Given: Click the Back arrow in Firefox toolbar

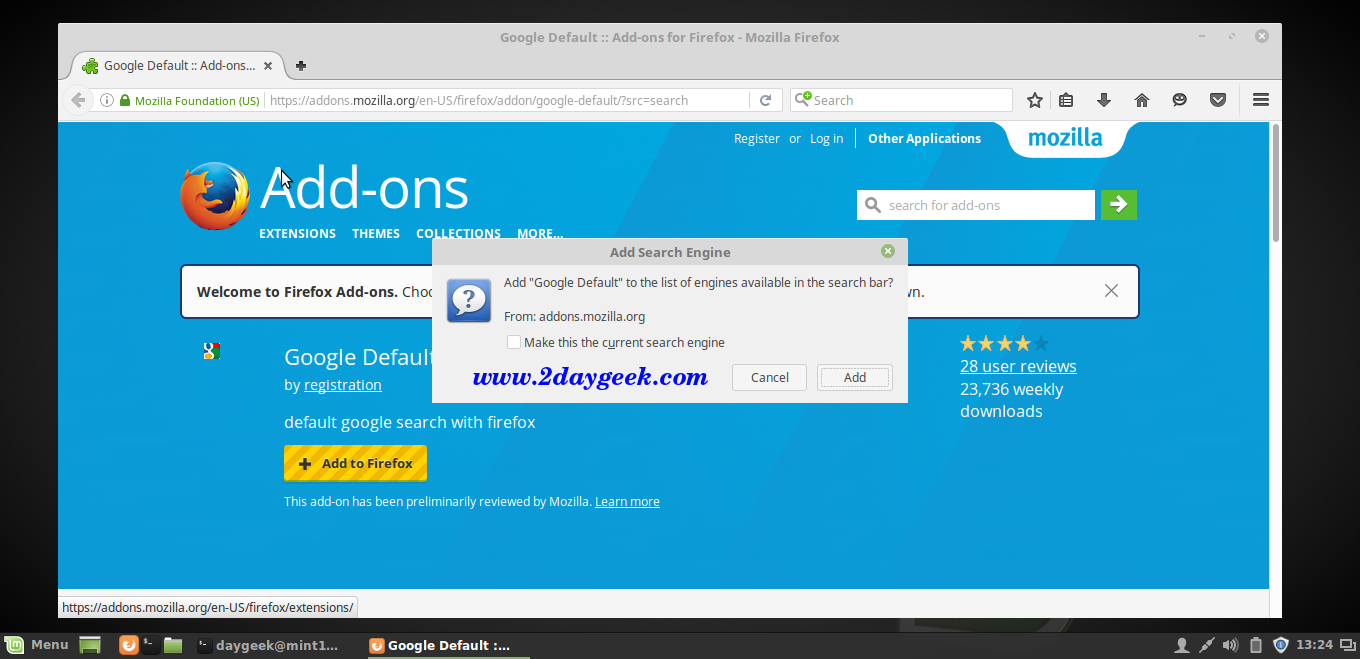Looking at the screenshot, I should (78, 100).
